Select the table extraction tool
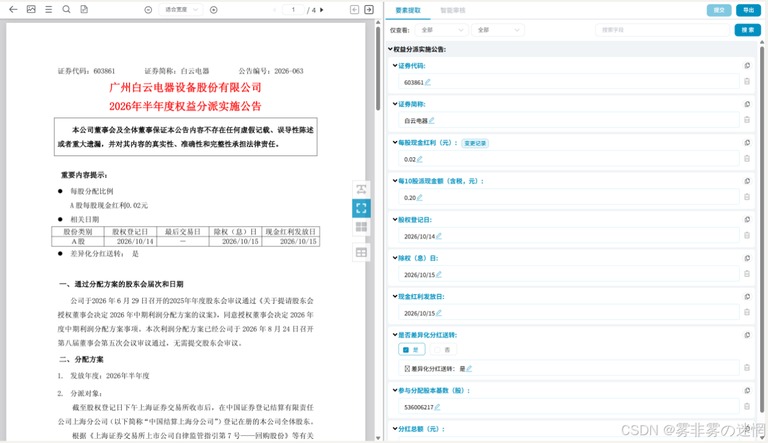This screenshot has width=768, height=443. [361, 252]
